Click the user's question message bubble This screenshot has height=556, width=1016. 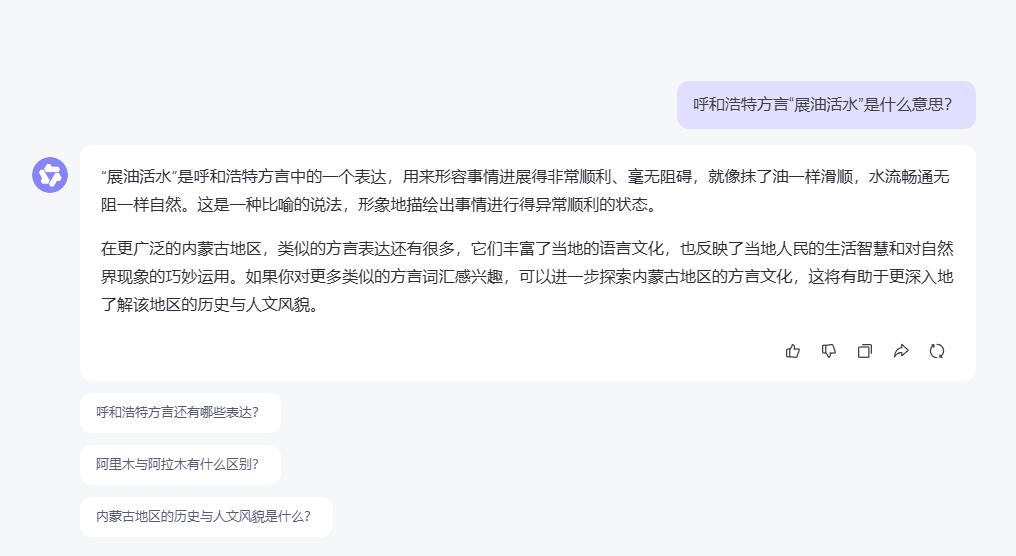825,105
